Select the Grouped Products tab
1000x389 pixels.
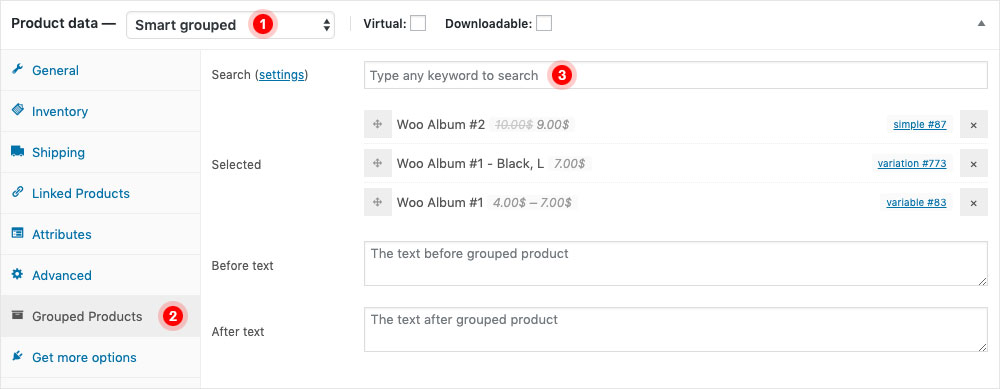click(x=100, y=316)
